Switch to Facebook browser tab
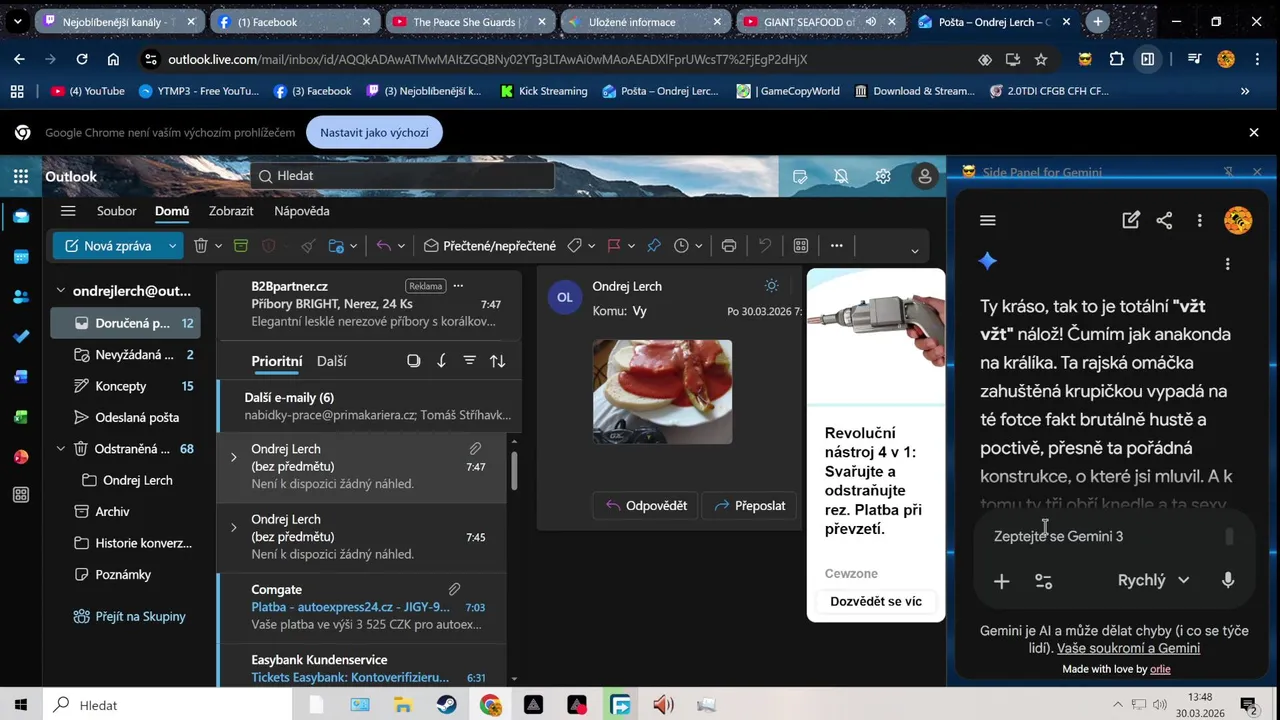This screenshot has height=720, width=1280. pos(295,21)
